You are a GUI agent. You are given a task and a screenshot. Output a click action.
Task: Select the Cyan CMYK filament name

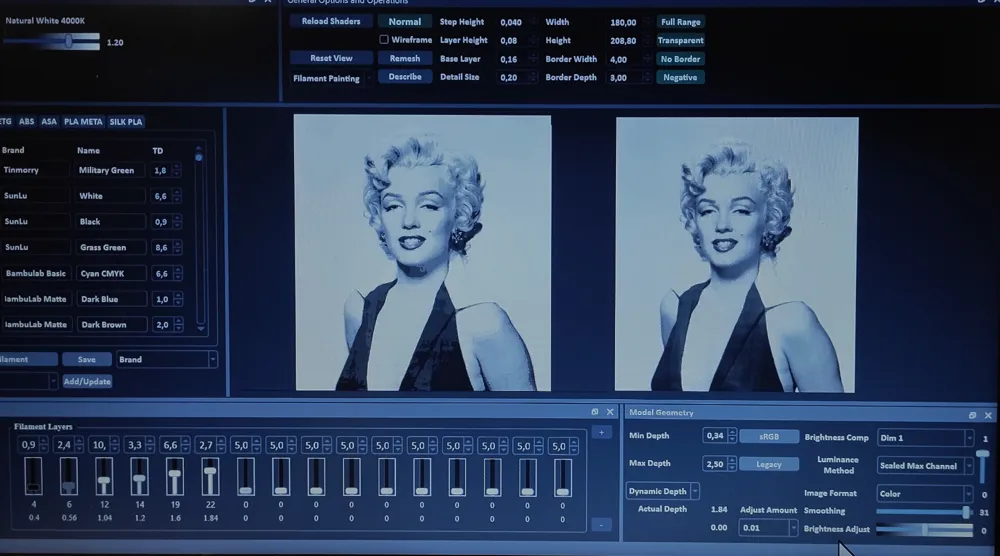pos(110,273)
